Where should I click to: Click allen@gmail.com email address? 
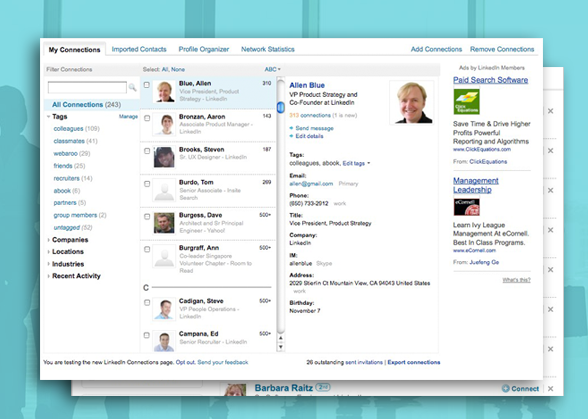(x=311, y=184)
